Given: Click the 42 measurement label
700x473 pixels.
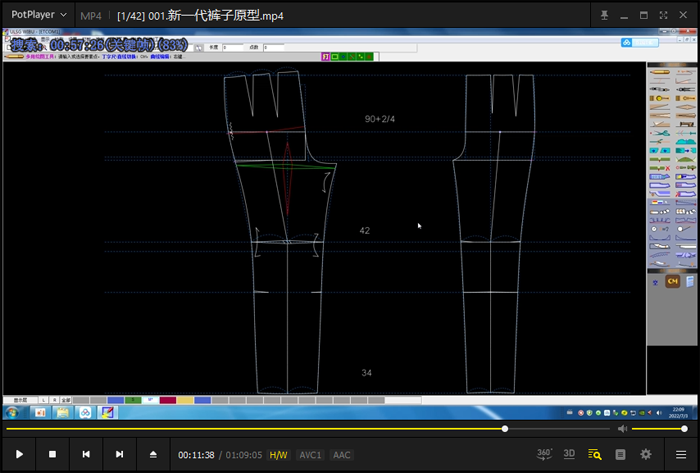Looking at the screenshot, I should [x=365, y=231].
